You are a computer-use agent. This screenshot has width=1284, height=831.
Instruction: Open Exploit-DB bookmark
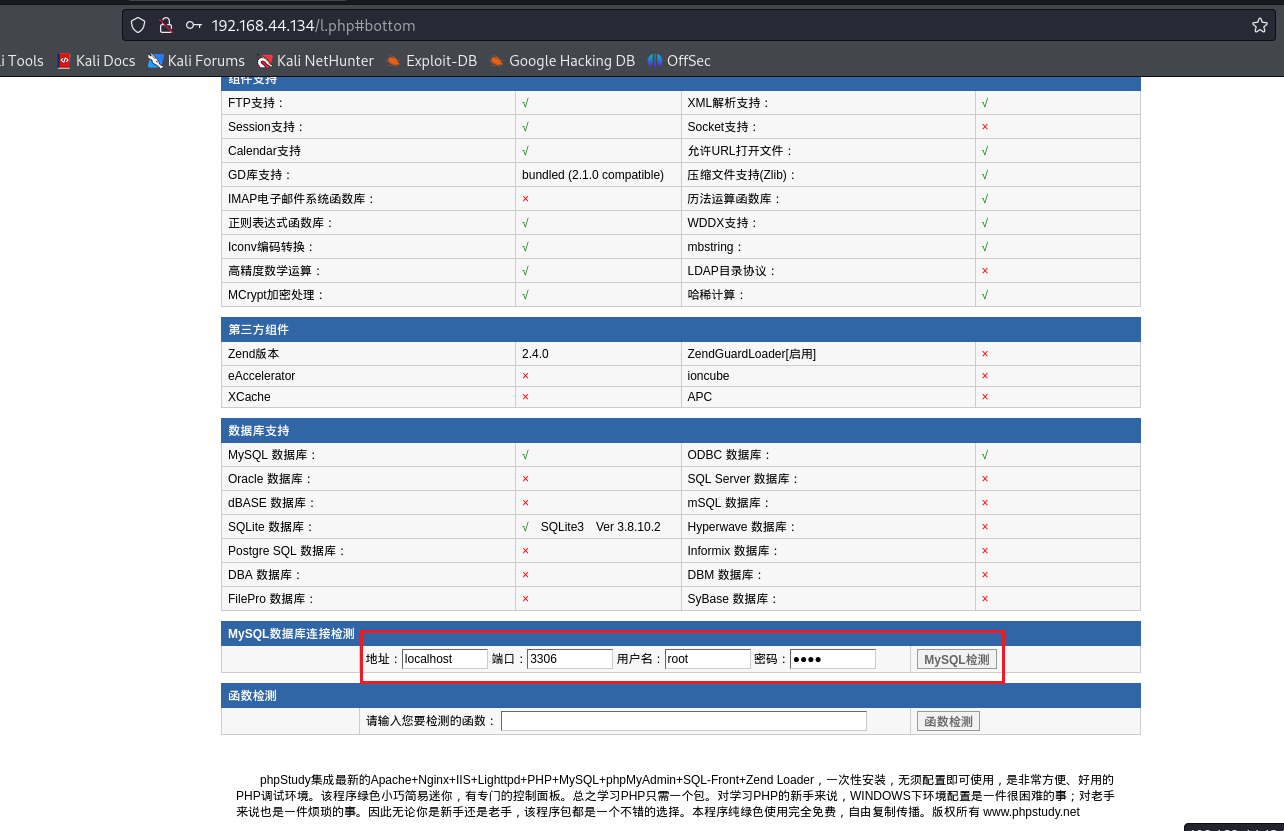[x=431, y=61]
